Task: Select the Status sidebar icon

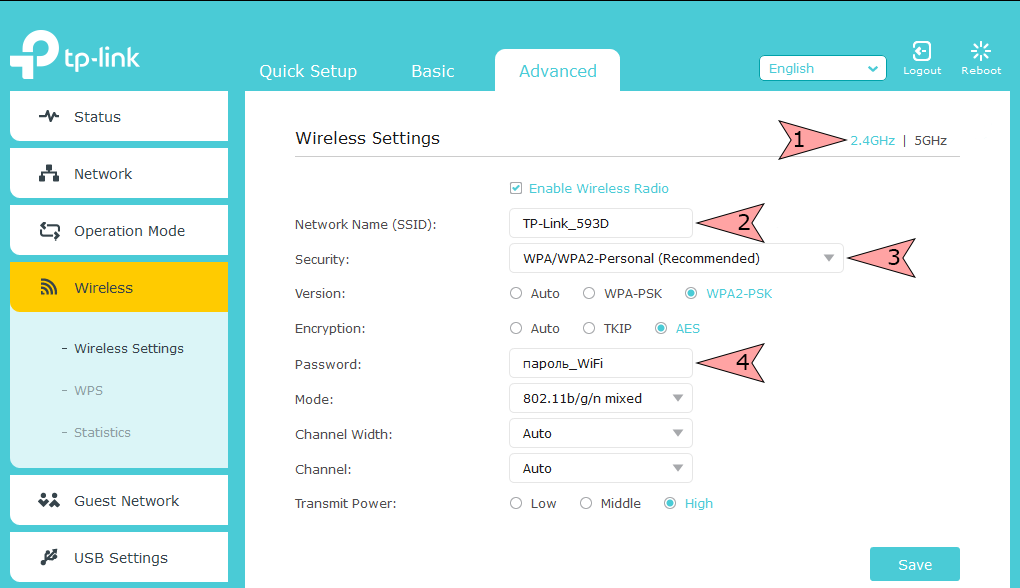Action: [x=47, y=117]
